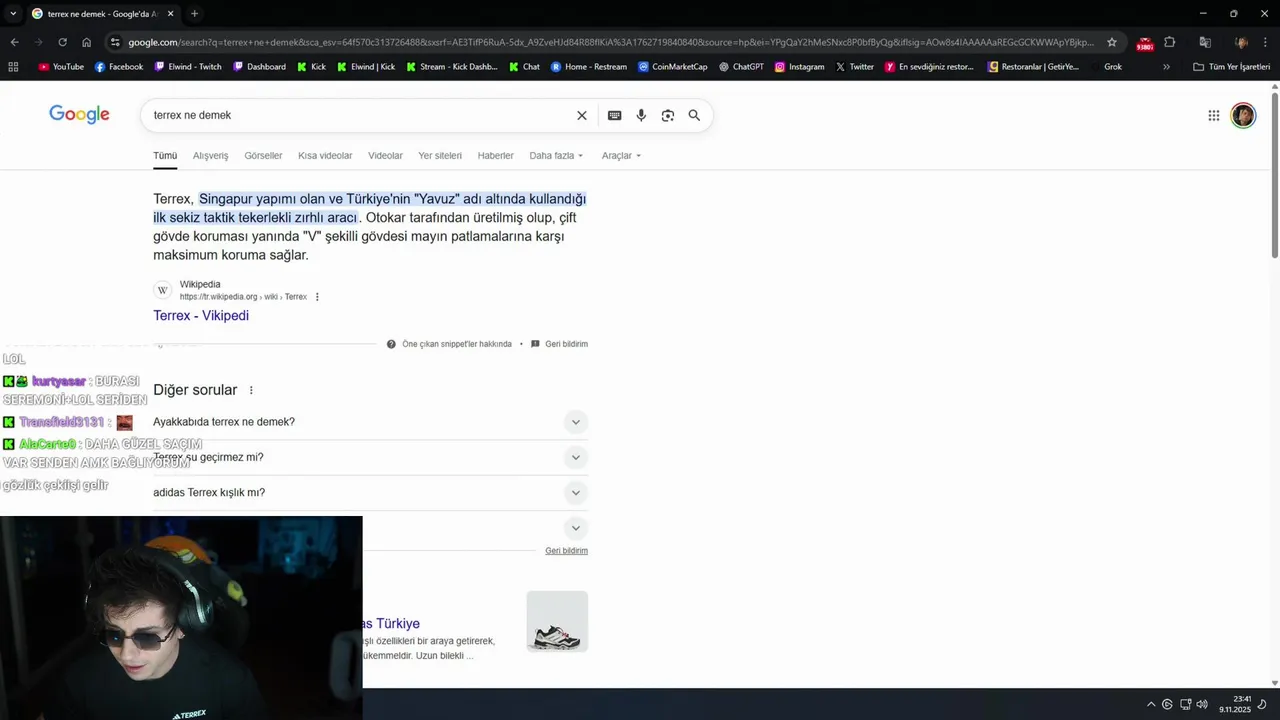Screen dimensions: 1280x720
Task: View site information in the address bar
Action: point(115,42)
